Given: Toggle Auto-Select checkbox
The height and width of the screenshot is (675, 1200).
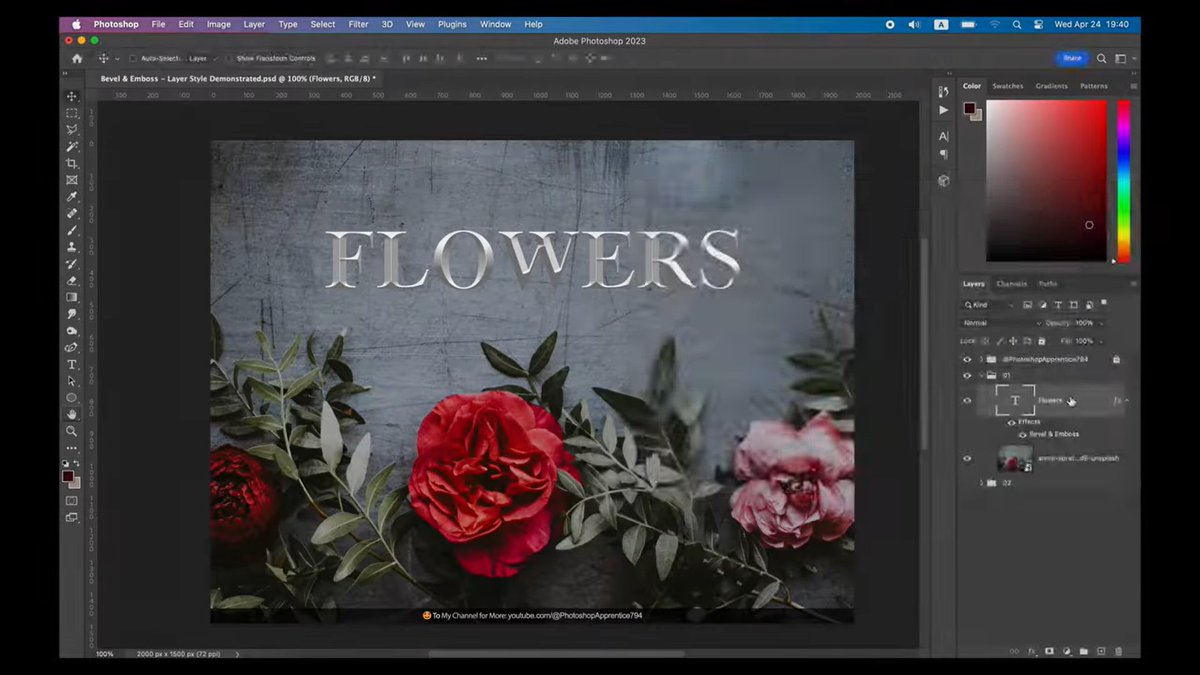Looking at the screenshot, I should pos(133,59).
